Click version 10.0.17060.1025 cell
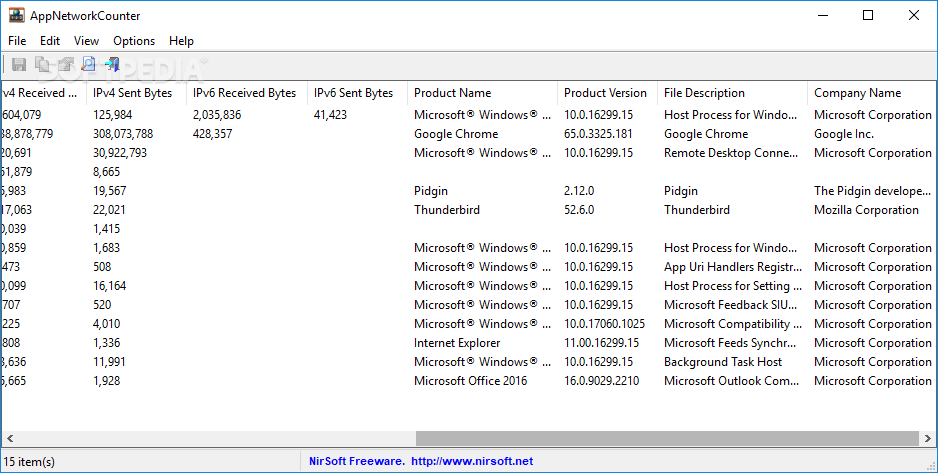Screen dimensions: 938x473 pos(604,324)
